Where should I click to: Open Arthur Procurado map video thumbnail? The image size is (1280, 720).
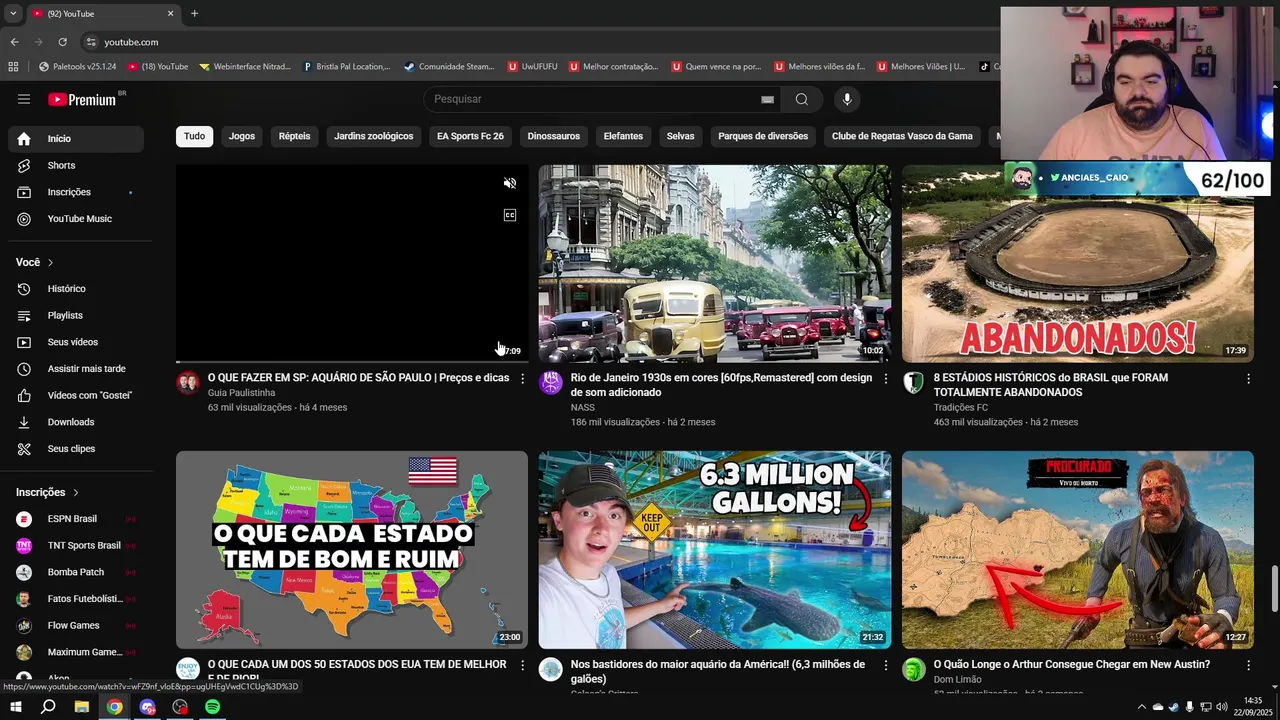click(1078, 550)
